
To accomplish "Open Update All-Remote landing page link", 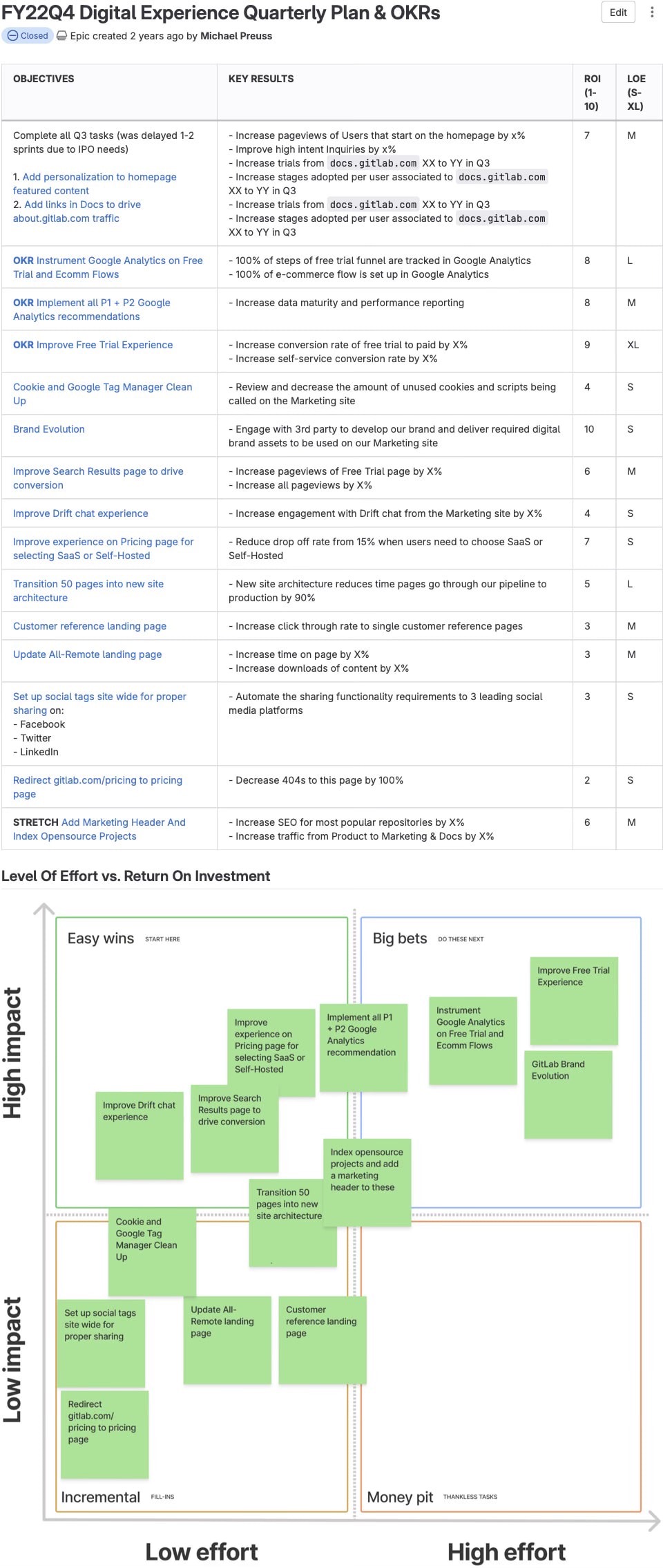I will tap(87, 654).
